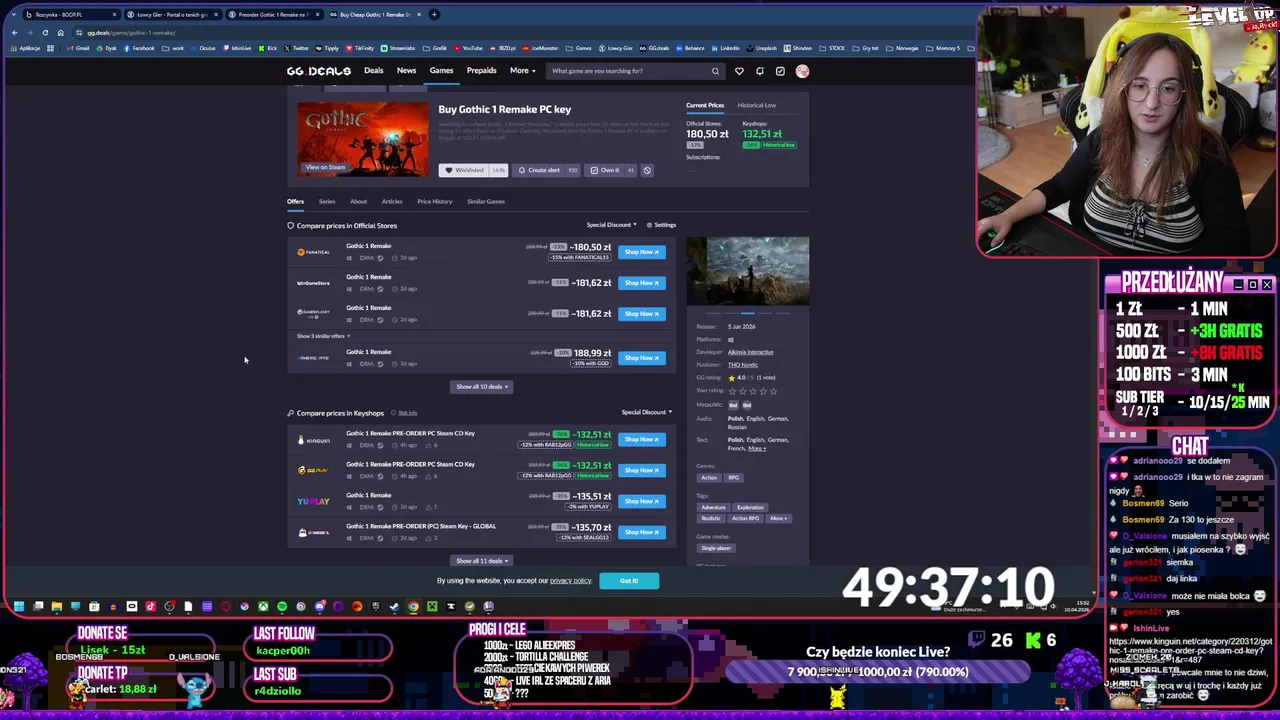This screenshot has width=1280, height=720.
Task: Open Settings in Official Stores section
Action: 661,225
